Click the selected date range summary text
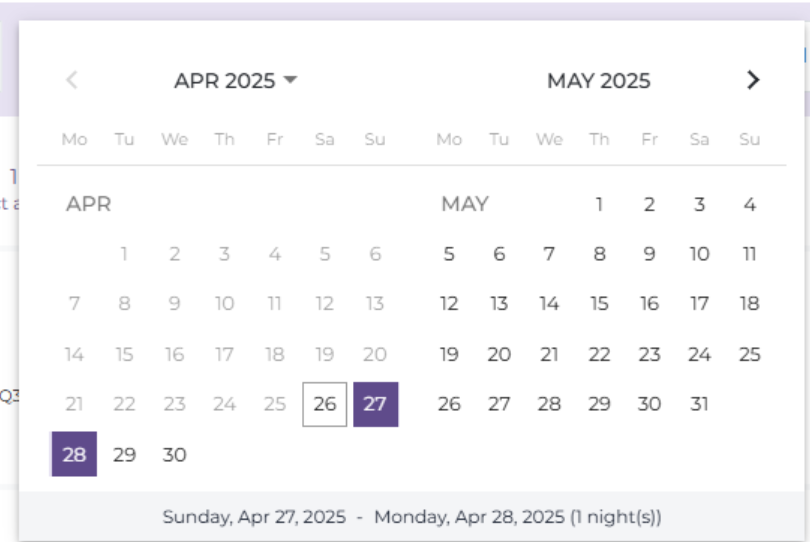 (x=412, y=518)
